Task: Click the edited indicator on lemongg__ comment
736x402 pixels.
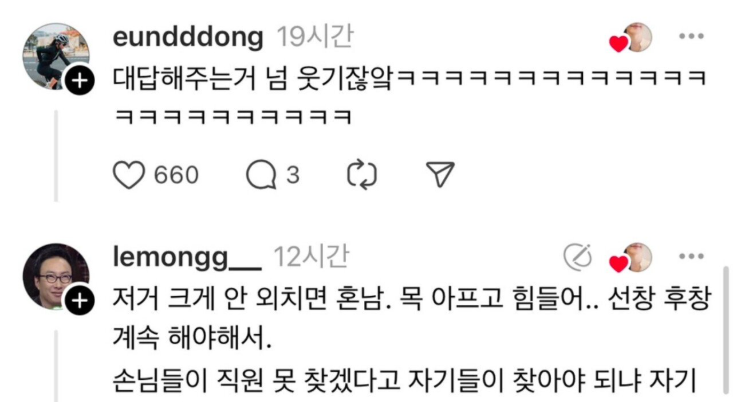Action: pos(578,257)
